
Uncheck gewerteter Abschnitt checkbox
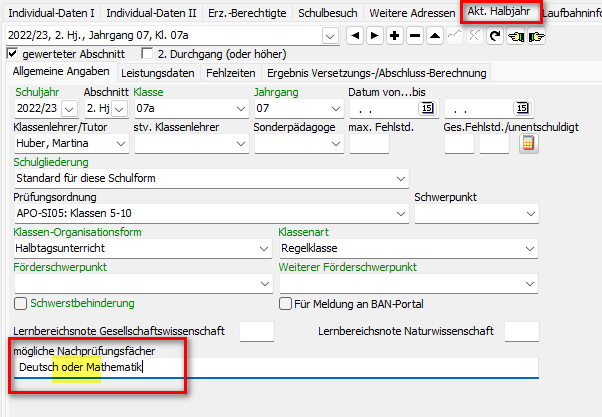pyautogui.click(x=12, y=53)
